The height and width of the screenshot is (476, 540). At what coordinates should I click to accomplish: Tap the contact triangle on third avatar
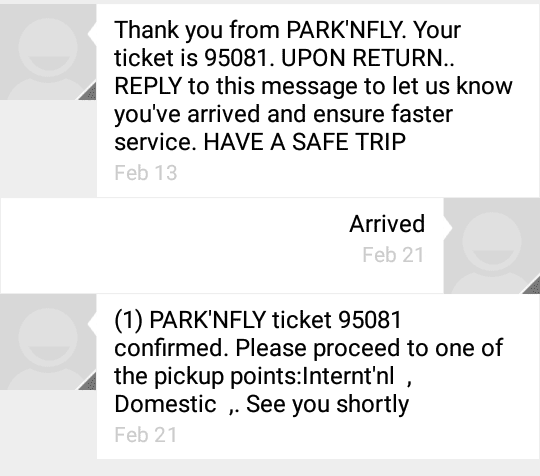click(87, 381)
